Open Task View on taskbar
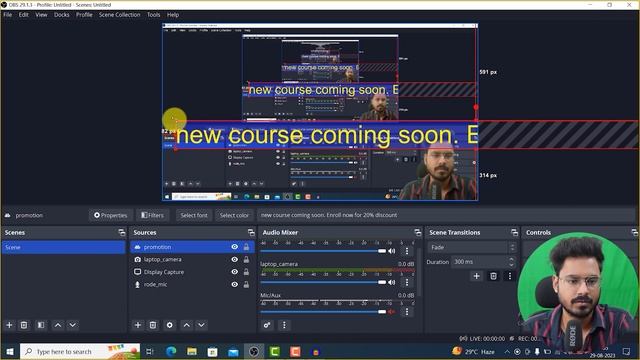640x360 pixels. click(x=149, y=351)
